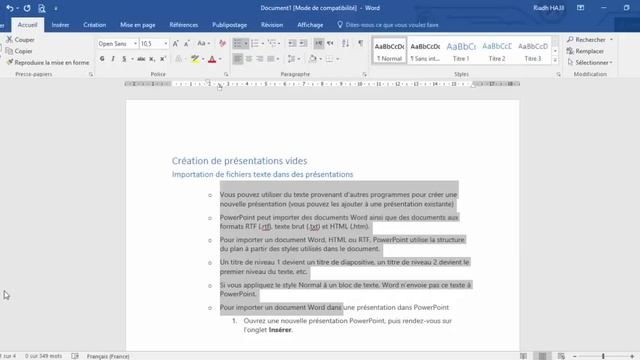This screenshot has width=640, height=360.
Task: Click the increase indent icon
Action: (303, 43)
